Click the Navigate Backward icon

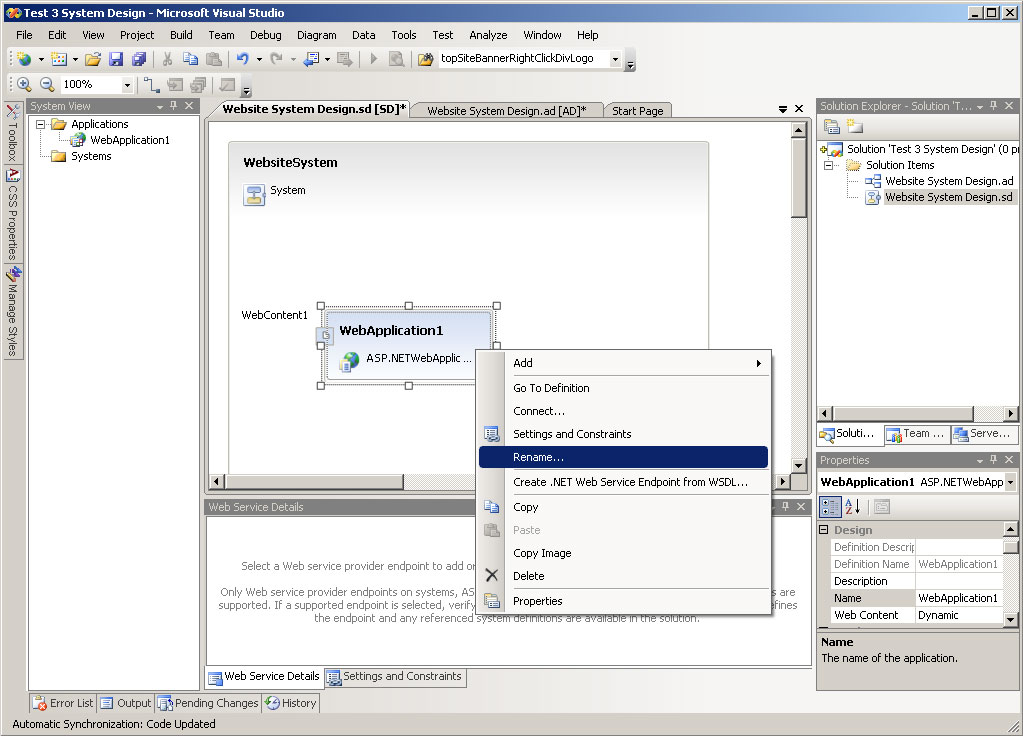[x=311, y=59]
